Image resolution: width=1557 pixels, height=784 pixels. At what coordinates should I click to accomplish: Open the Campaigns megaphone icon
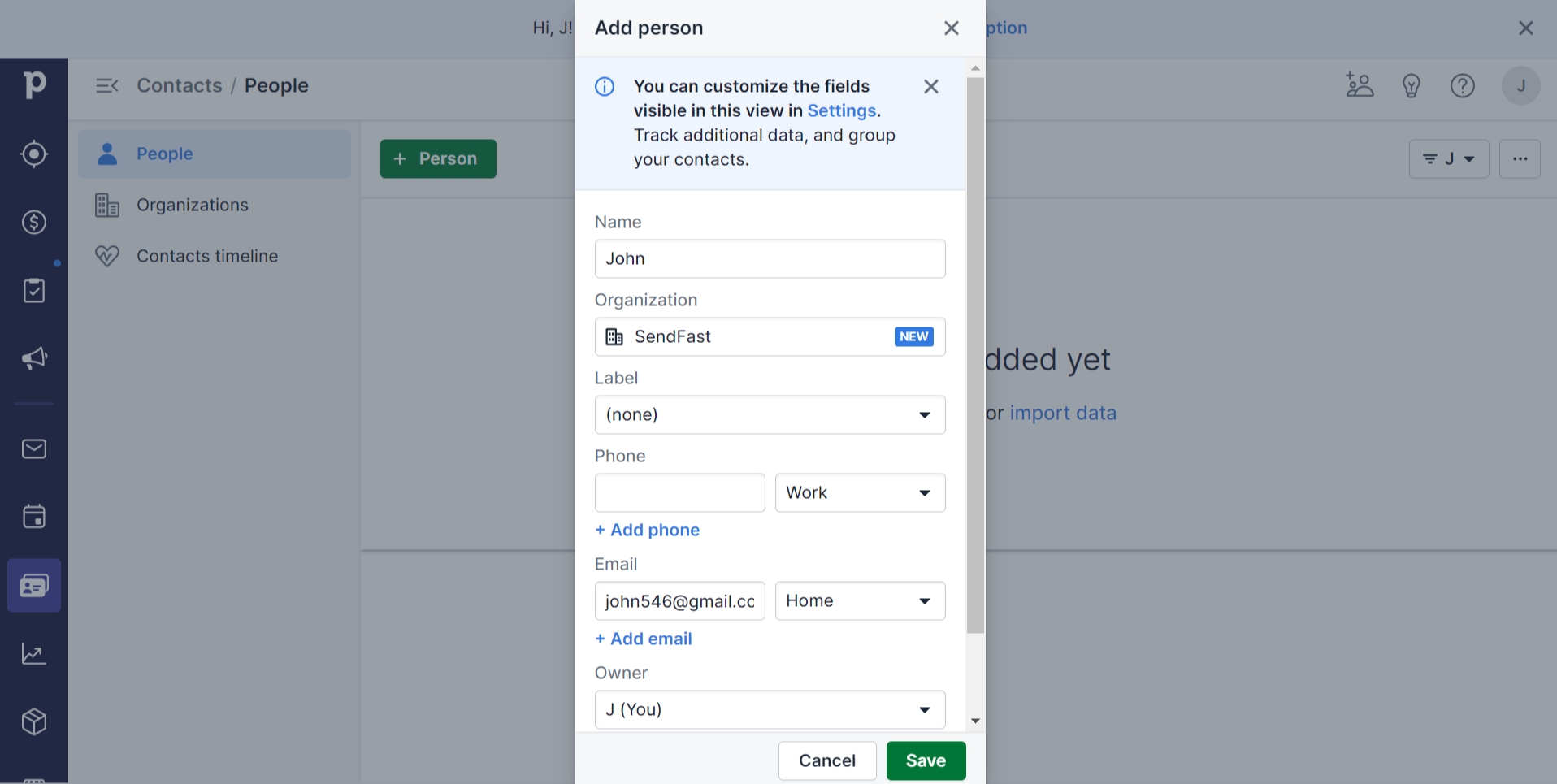pos(34,358)
